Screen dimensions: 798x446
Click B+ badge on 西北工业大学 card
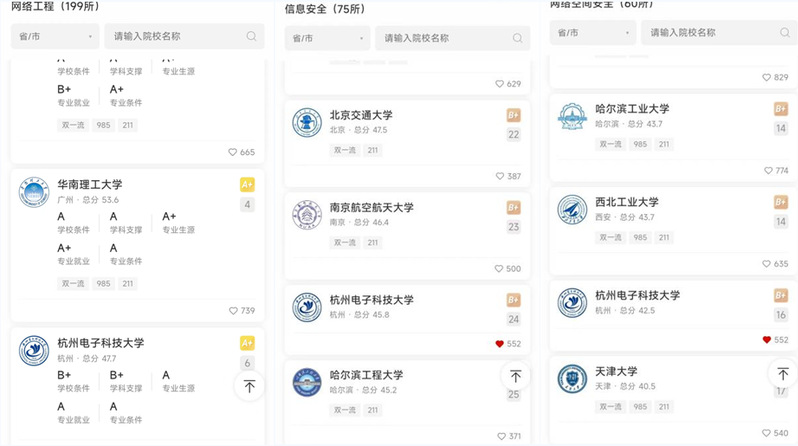coord(781,202)
